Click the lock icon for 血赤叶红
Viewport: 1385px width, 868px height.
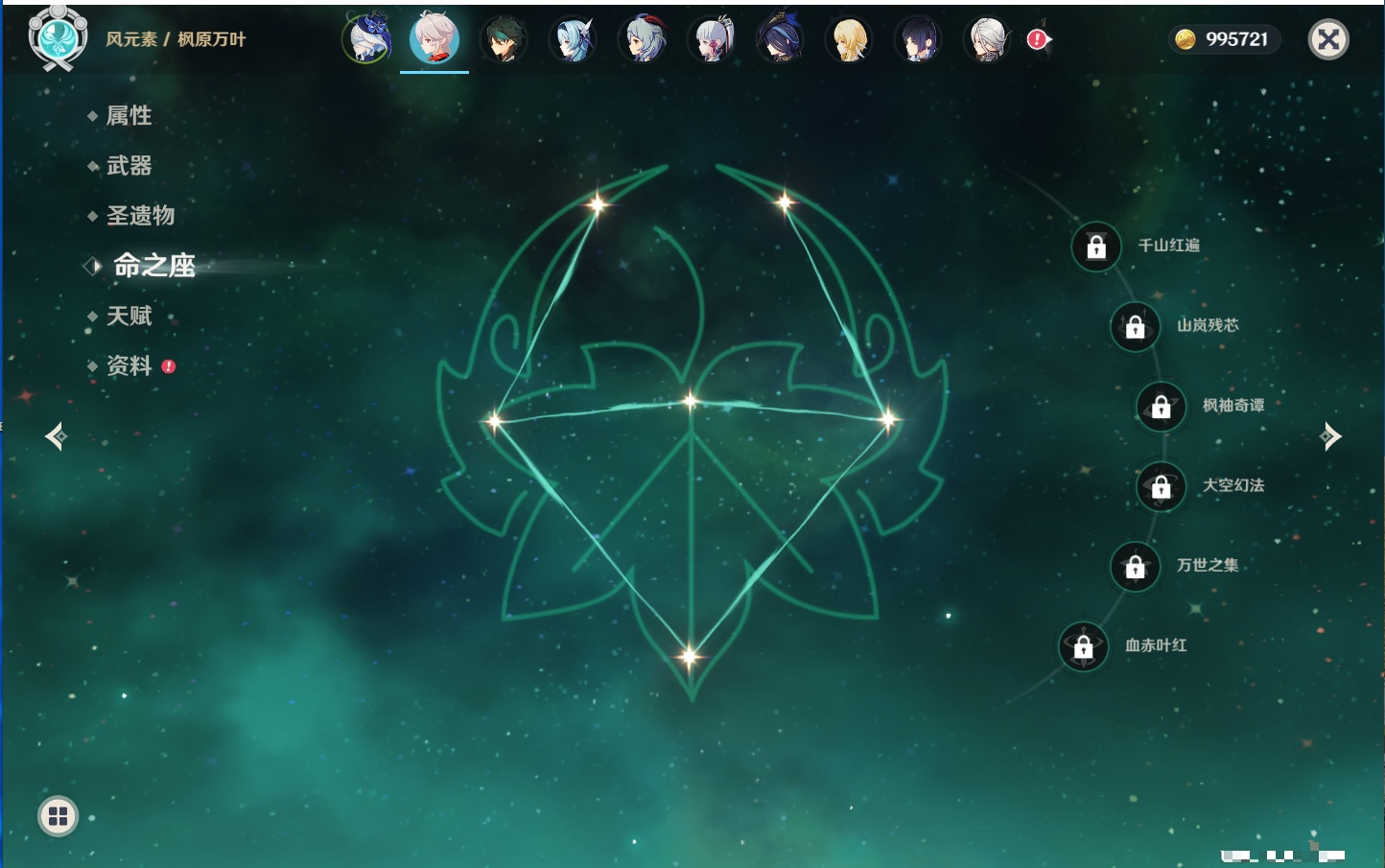point(1084,647)
